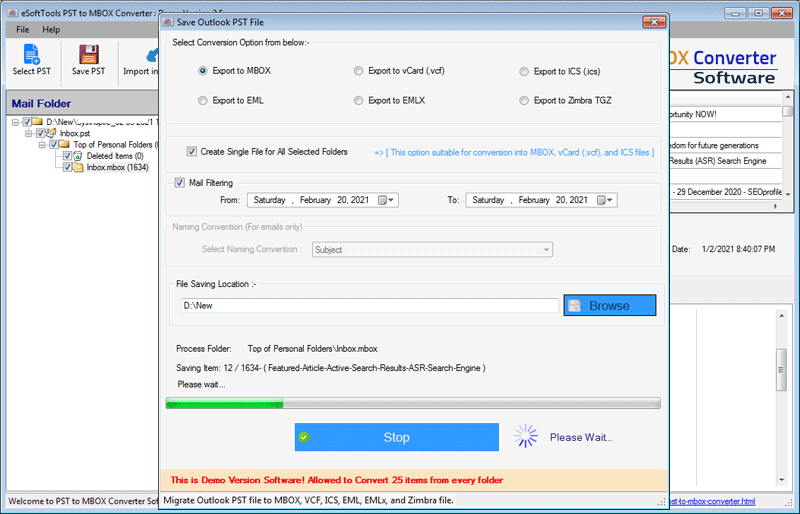
Task: Click the Stop conversion button
Action: [396, 437]
